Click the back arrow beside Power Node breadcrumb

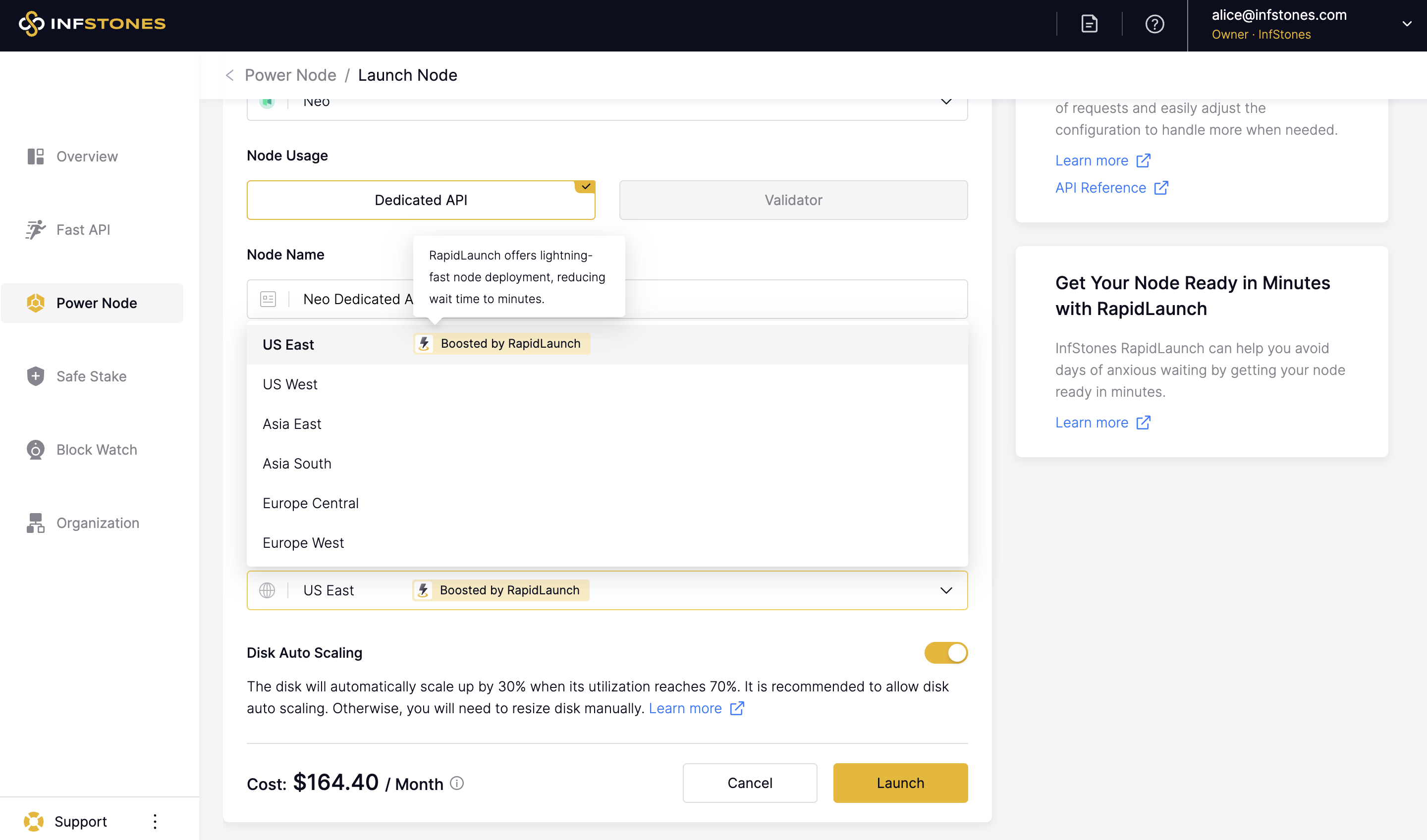coord(230,75)
